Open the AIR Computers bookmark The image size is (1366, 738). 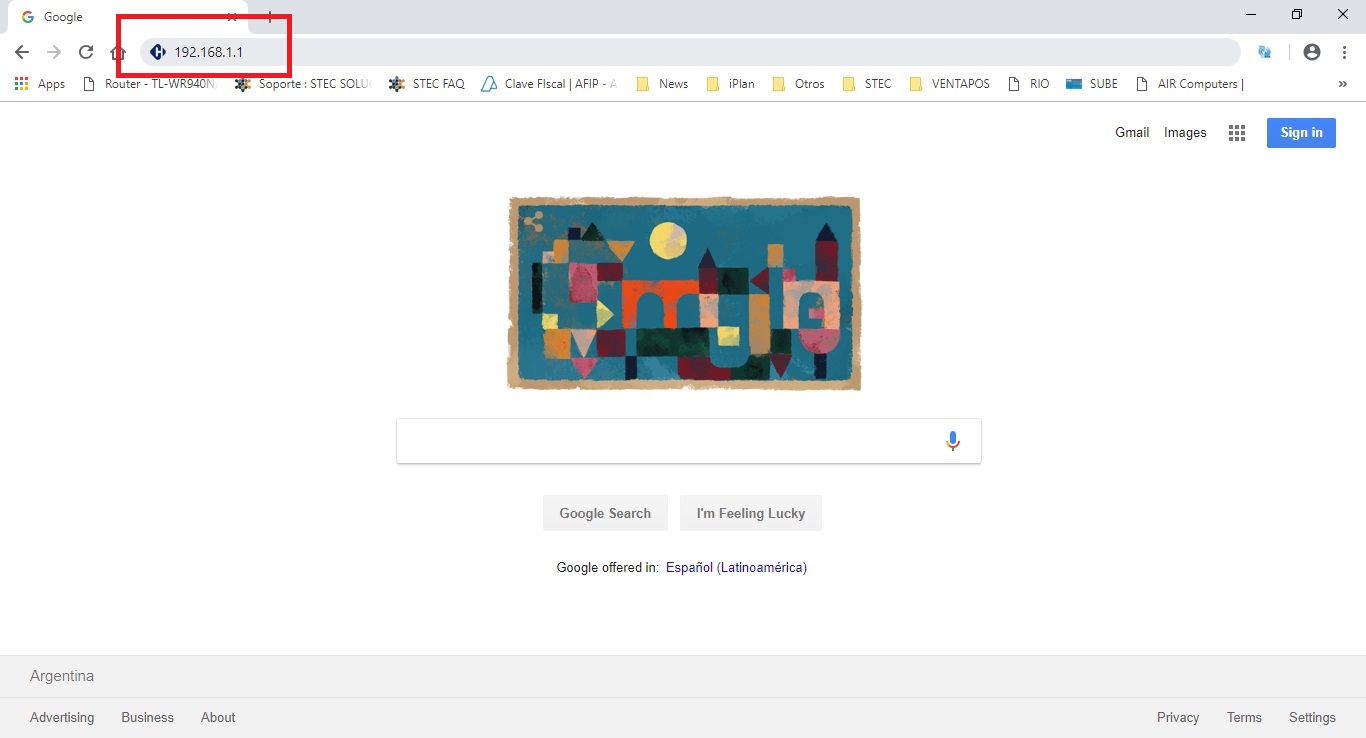tap(1190, 84)
